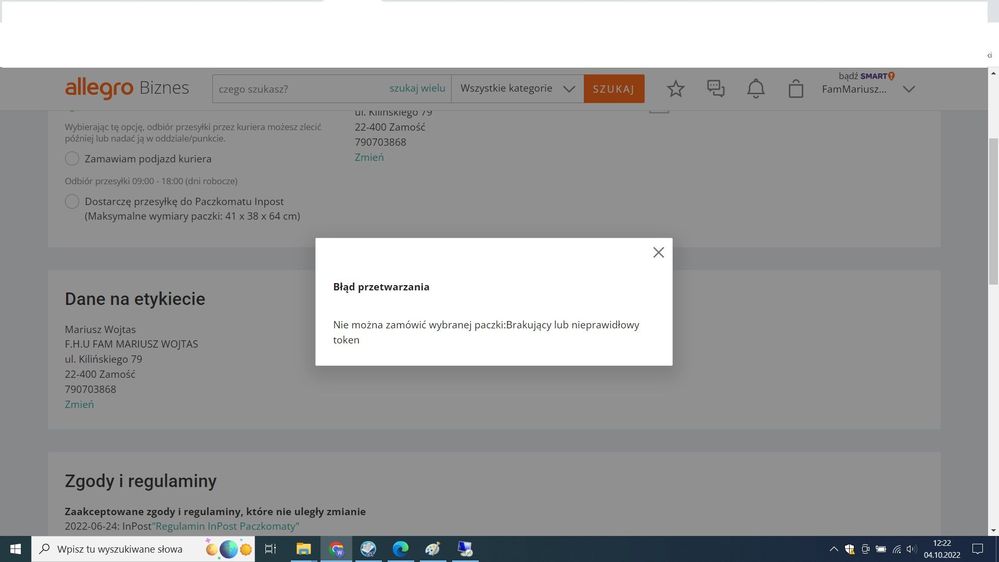Open Windows Start menu

(16, 549)
